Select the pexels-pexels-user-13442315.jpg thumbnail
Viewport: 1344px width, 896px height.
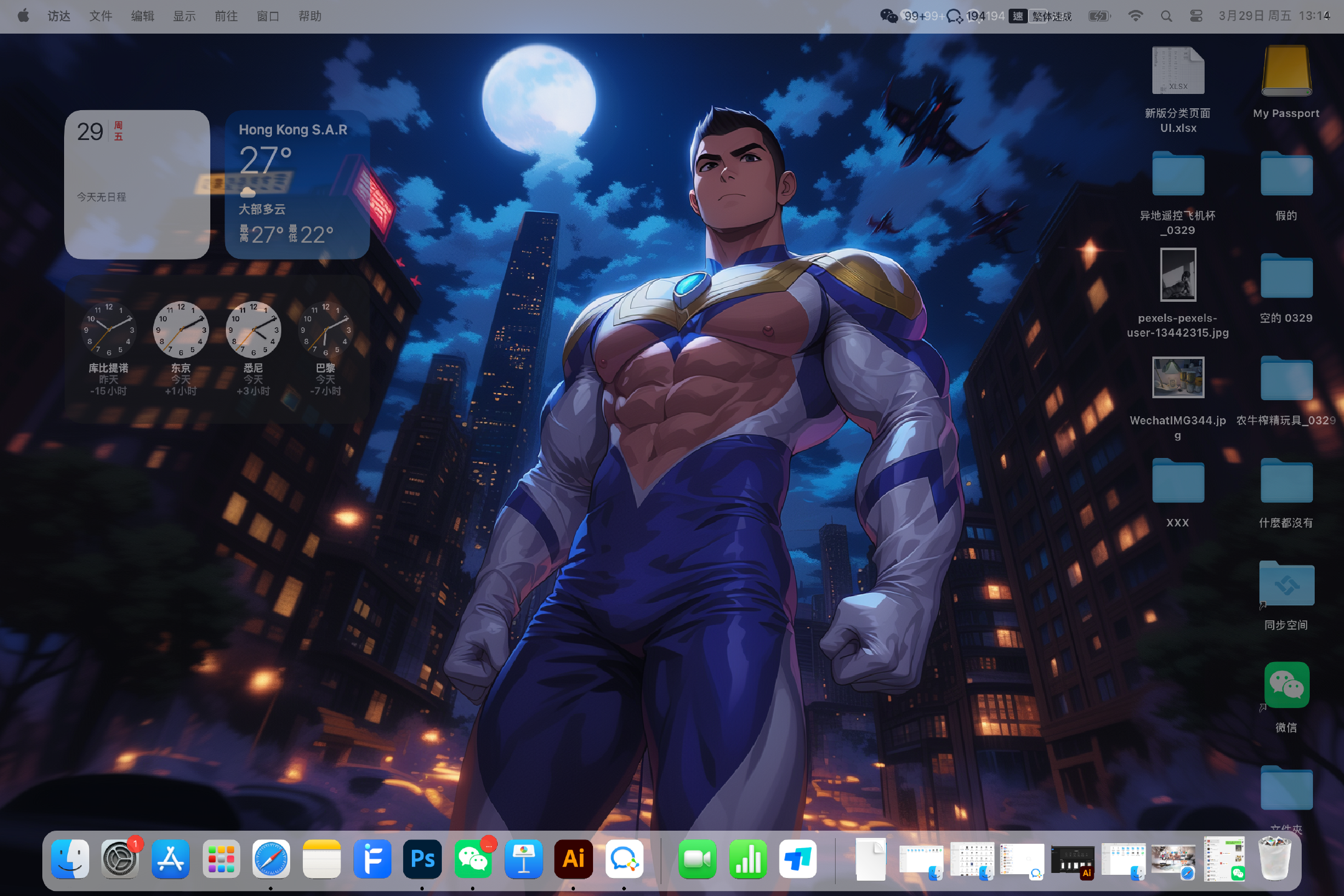[1178, 275]
